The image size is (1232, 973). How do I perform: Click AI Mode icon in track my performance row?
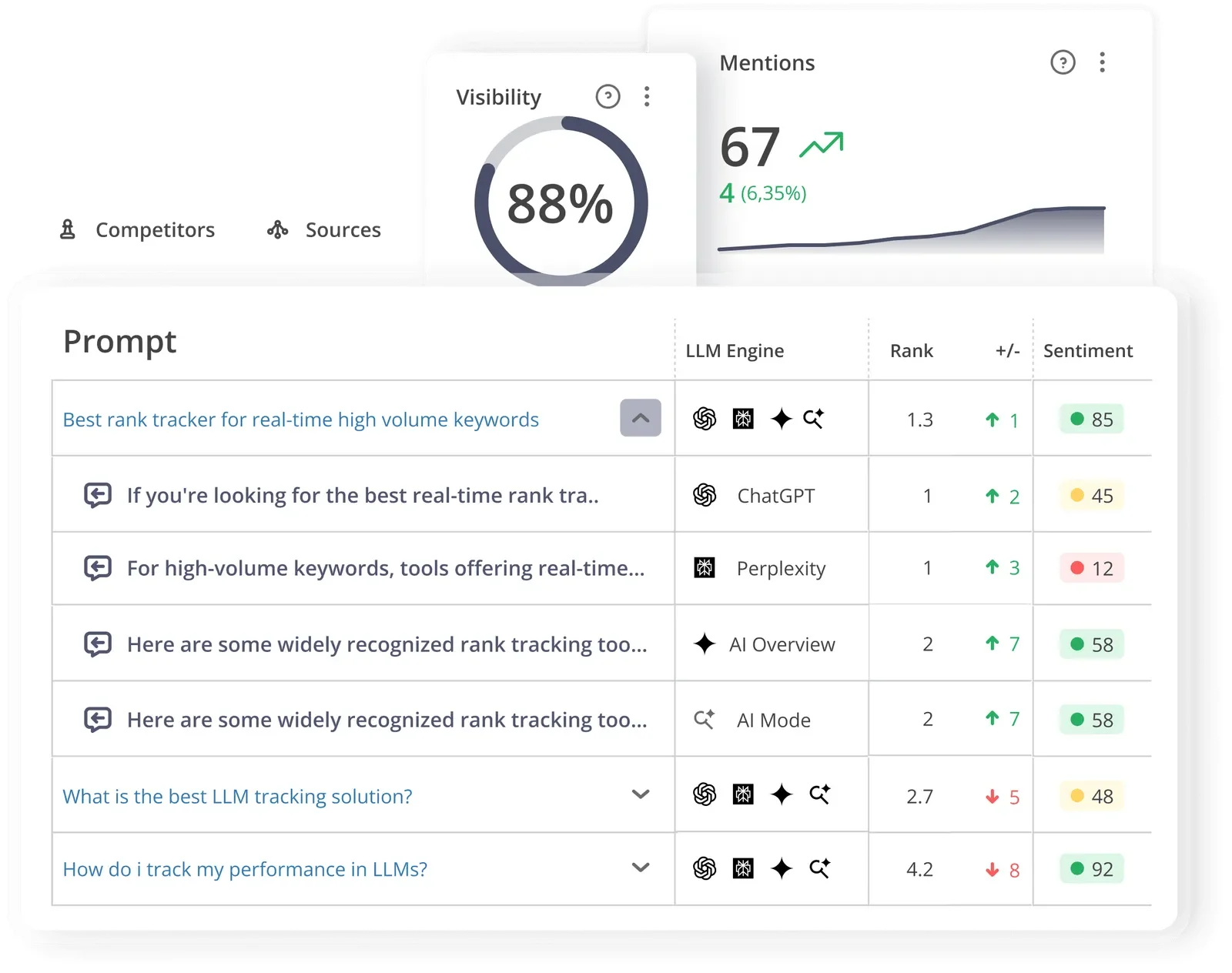(820, 868)
